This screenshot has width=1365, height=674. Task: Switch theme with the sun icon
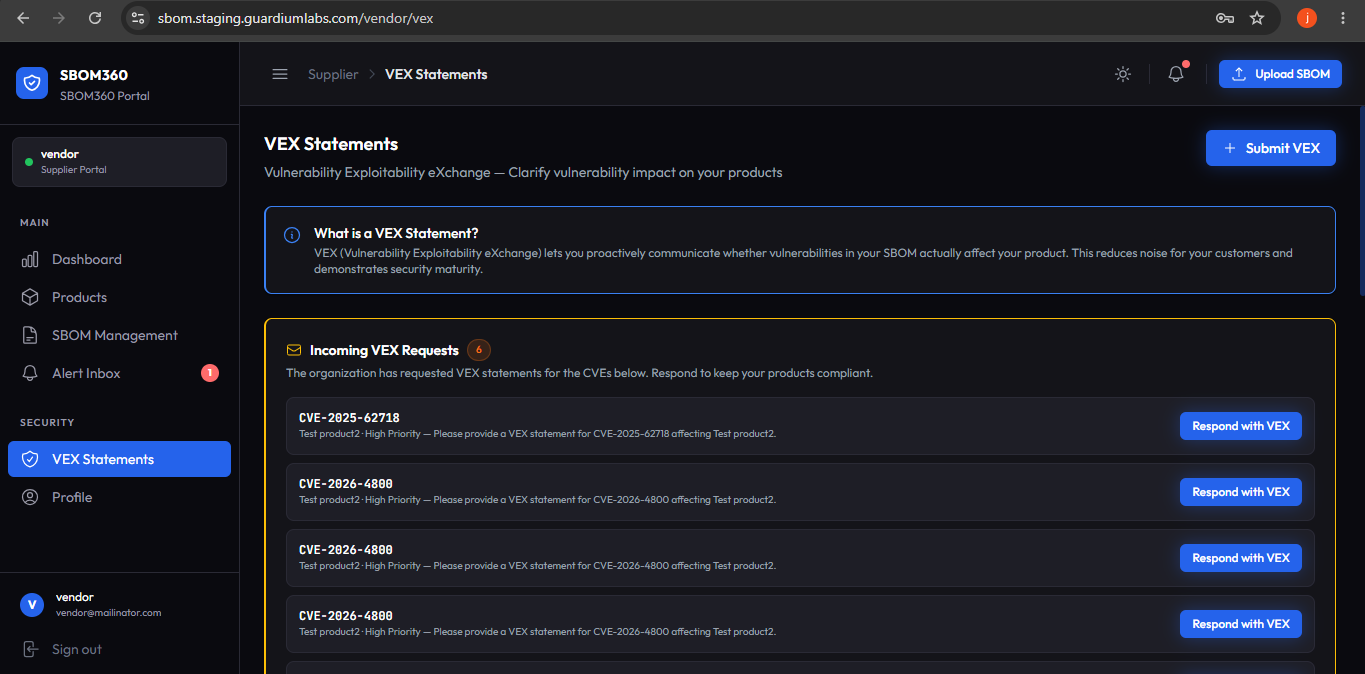pos(1123,74)
